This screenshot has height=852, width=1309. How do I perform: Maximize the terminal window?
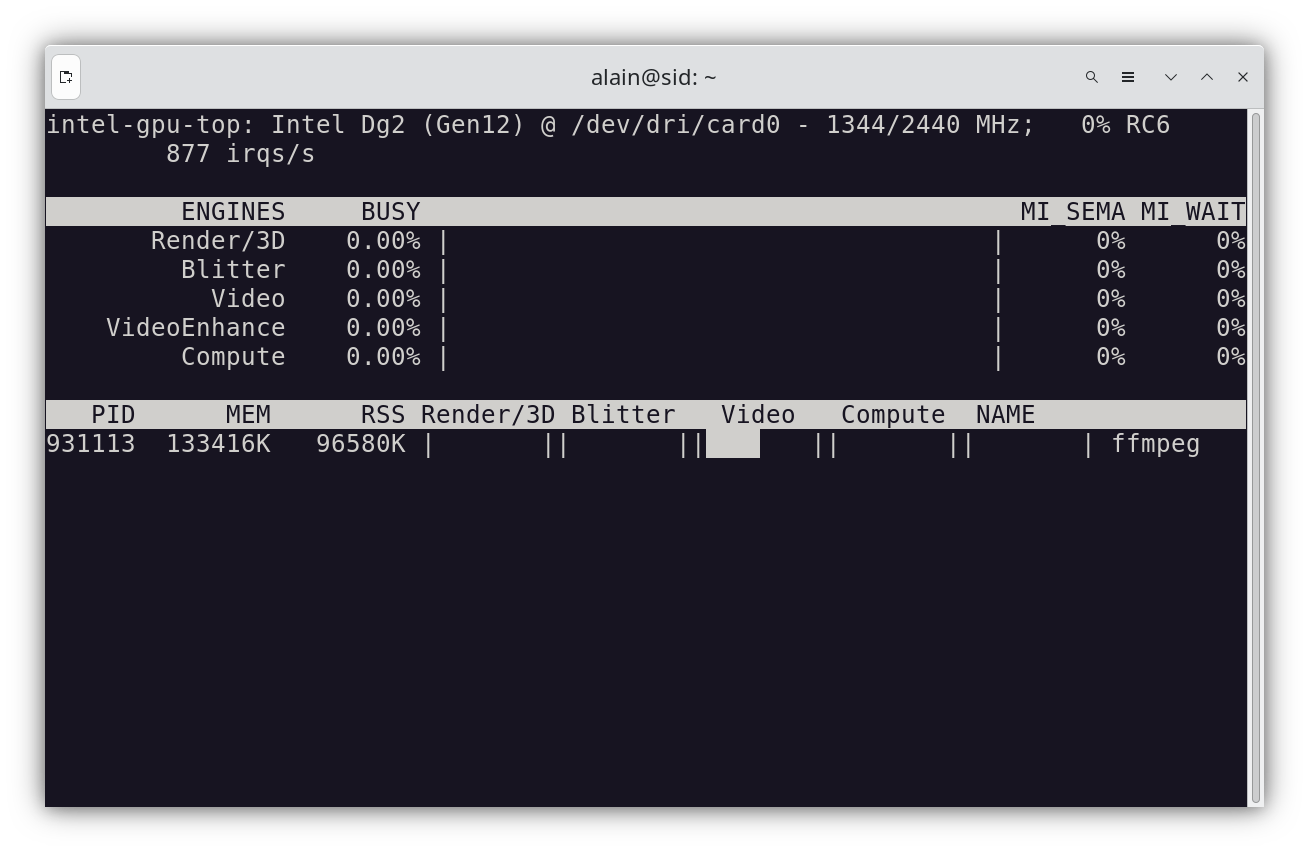(x=1207, y=77)
